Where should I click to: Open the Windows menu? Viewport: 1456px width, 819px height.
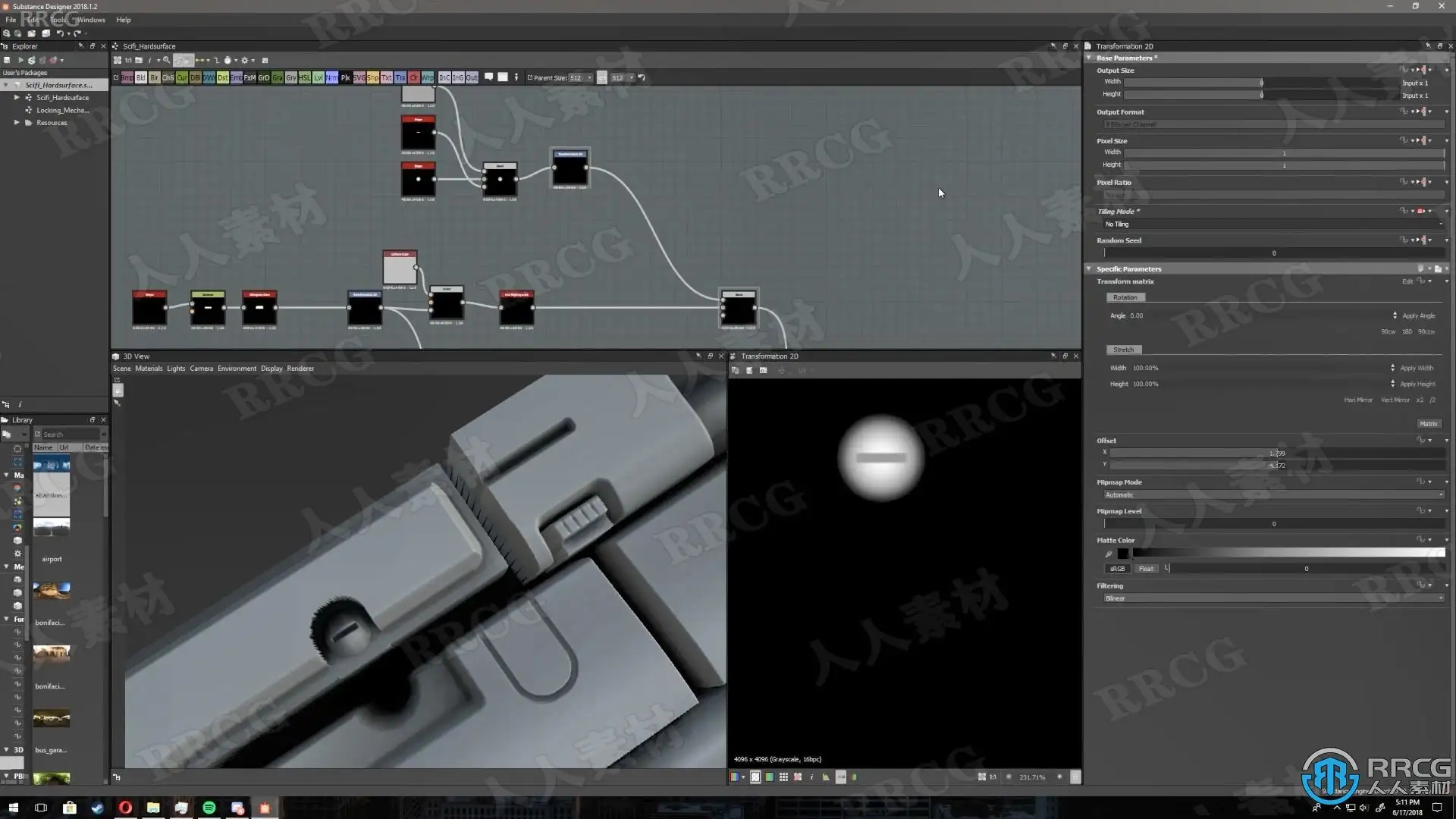click(x=91, y=20)
